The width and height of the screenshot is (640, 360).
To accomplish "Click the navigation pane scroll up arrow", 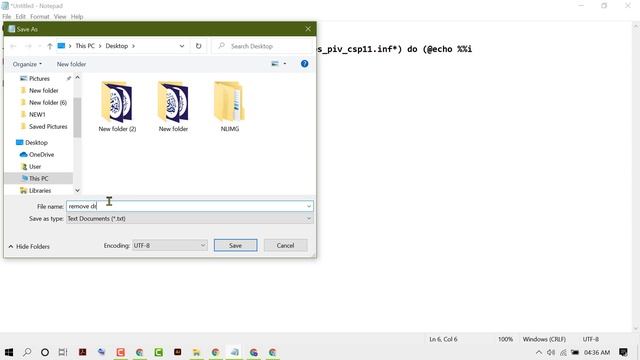I will [x=77, y=78].
